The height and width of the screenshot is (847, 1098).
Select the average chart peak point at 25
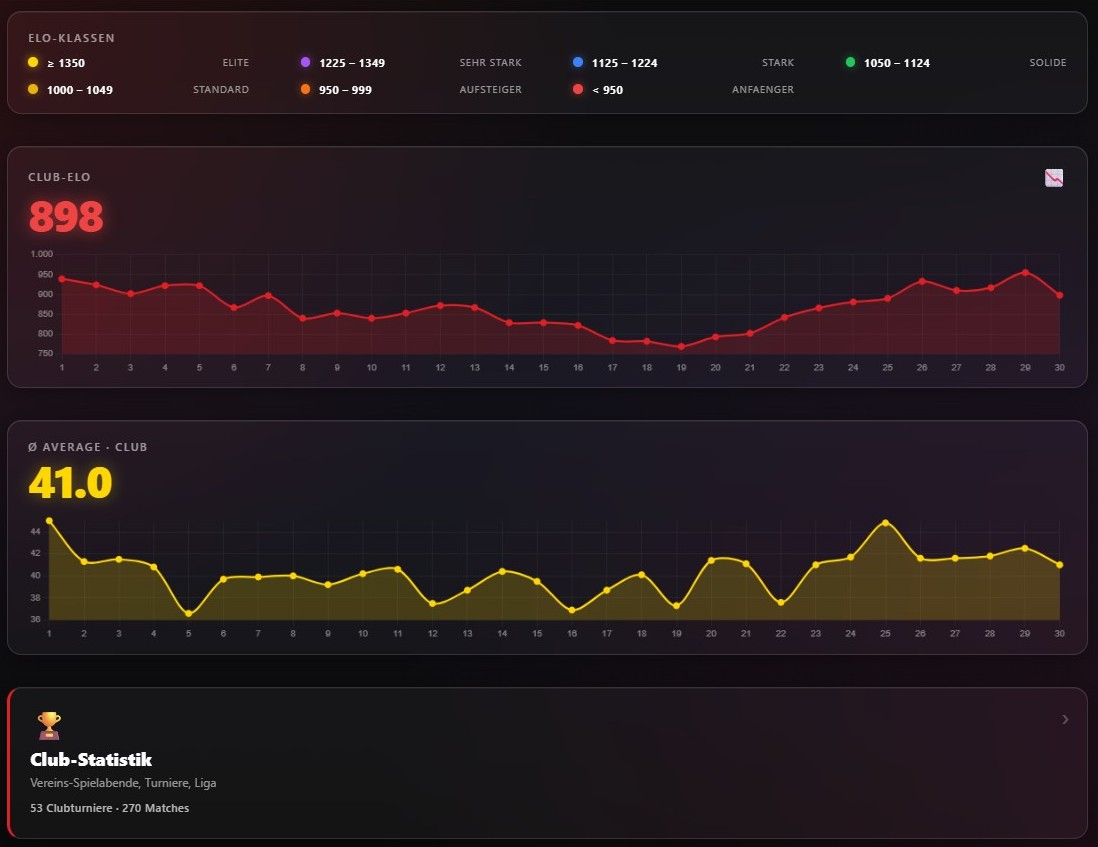pos(885,523)
